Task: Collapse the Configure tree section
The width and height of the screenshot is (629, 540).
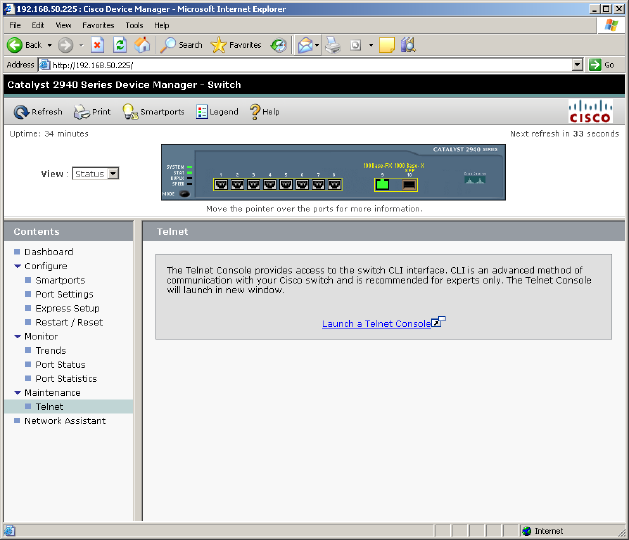Action: [x=17, y=266]
